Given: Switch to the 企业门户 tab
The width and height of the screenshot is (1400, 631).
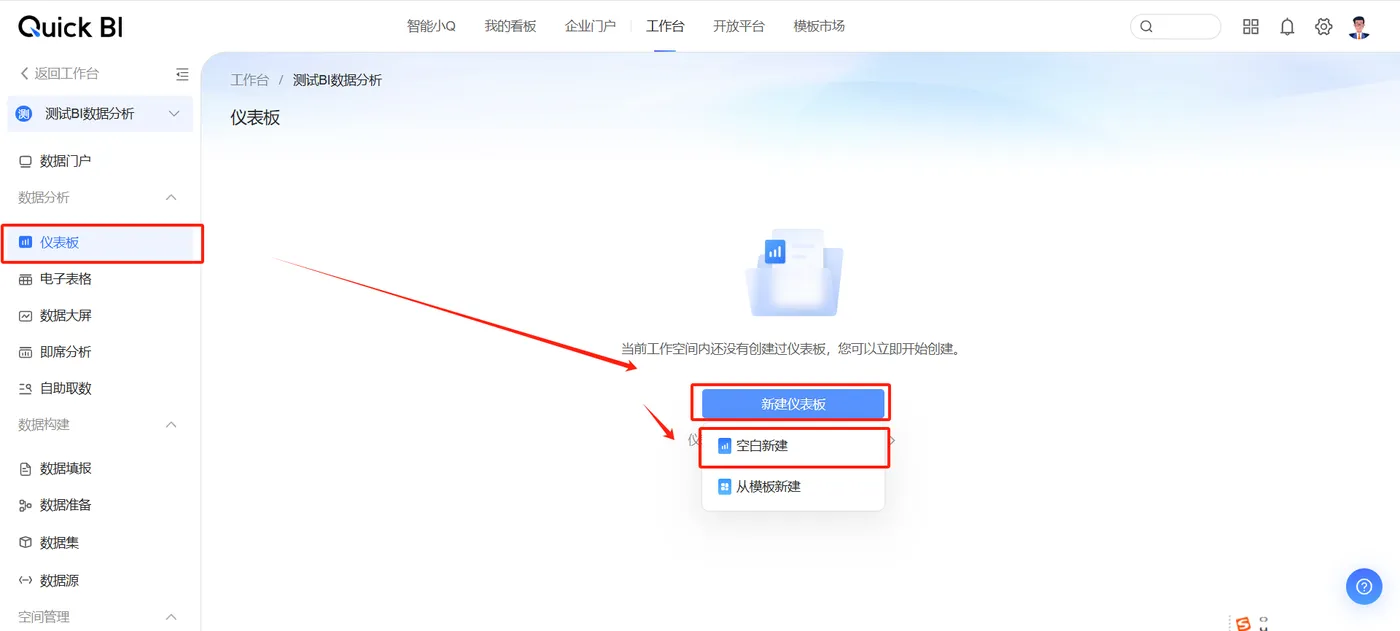Looking at the screenshot, I should pyautogui.click(x=590, y=27).
